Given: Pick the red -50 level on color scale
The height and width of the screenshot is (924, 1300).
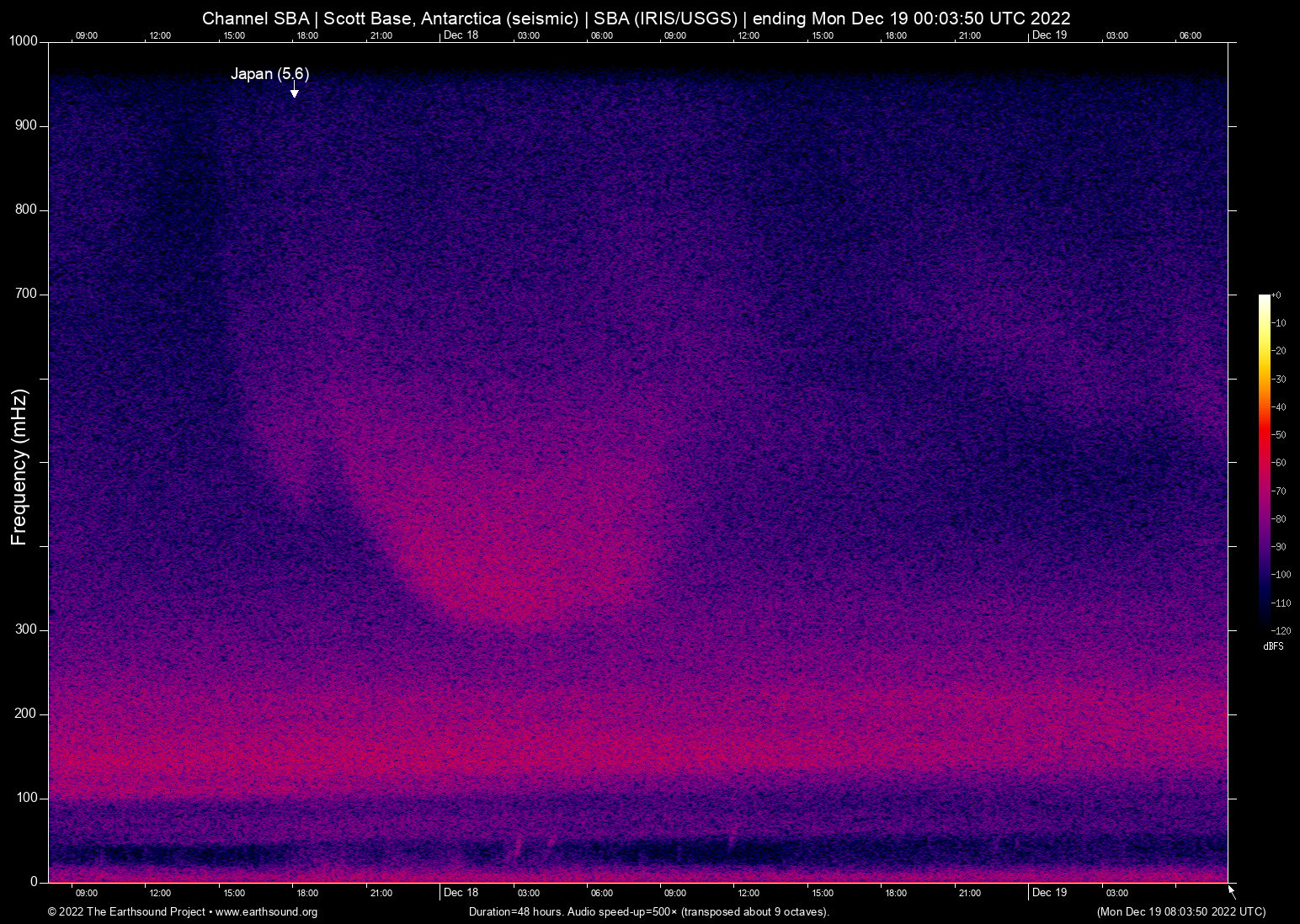Looking at the screenshot, I should [x=1264, y=435].
